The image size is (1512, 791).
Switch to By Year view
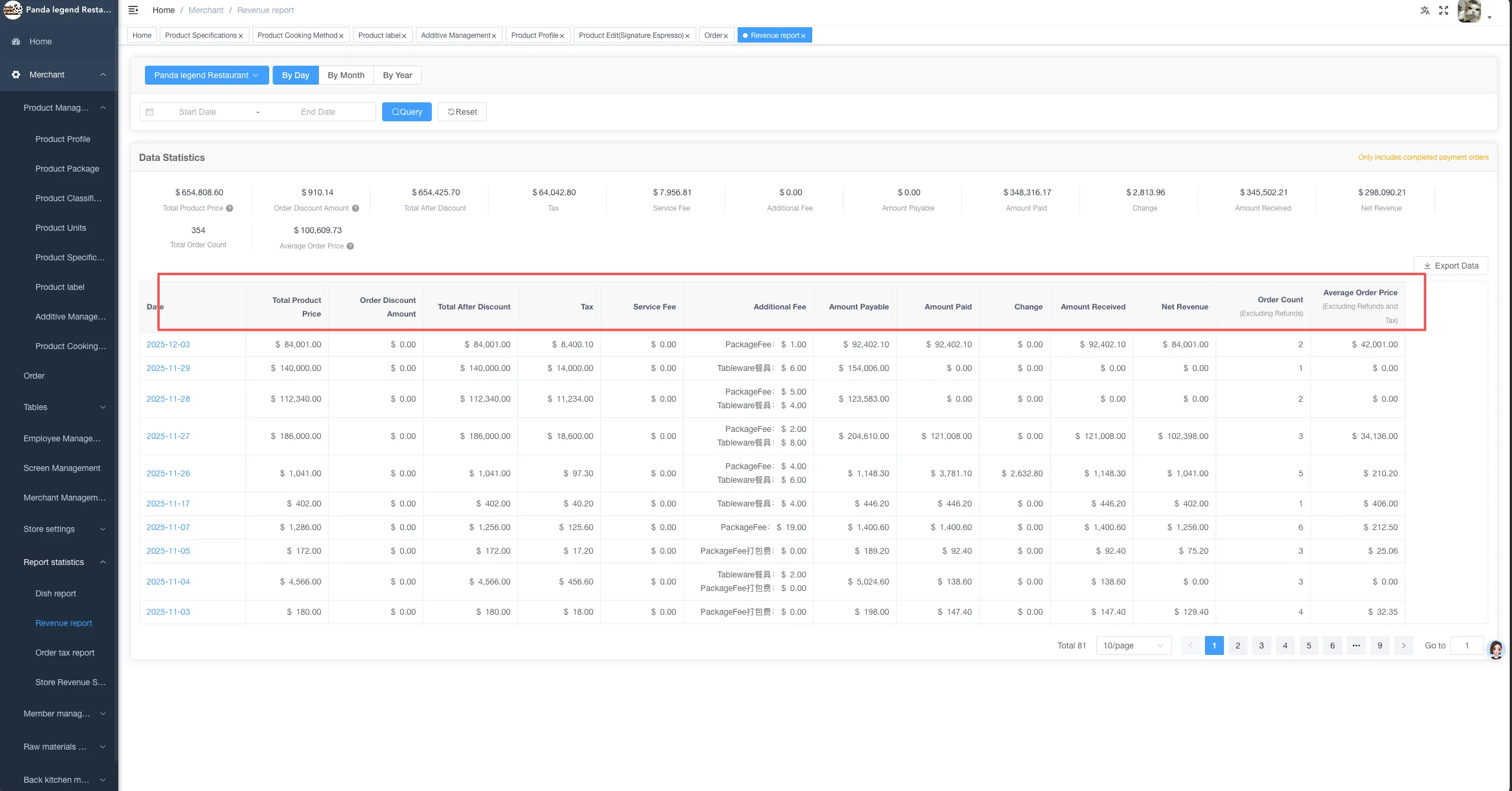point(397,75)
